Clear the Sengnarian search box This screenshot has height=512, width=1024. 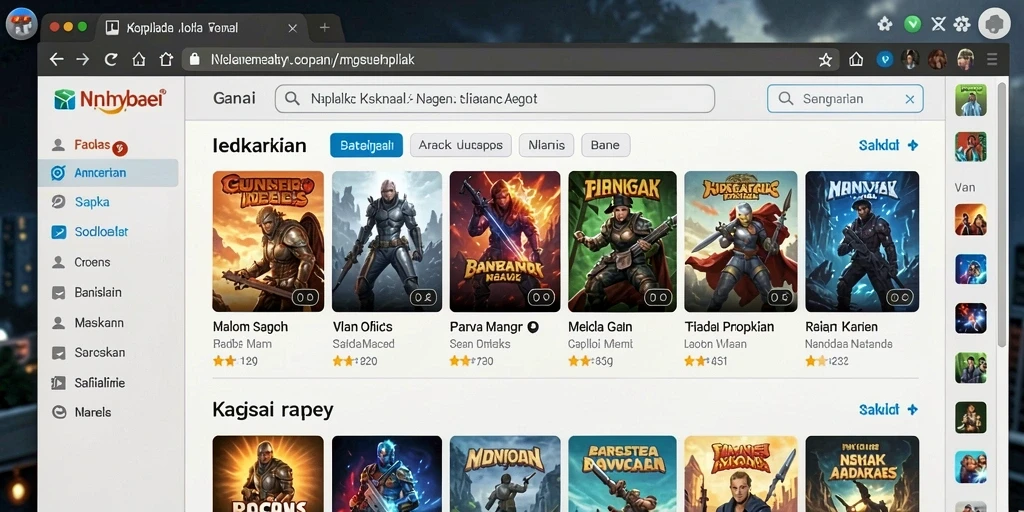910,99
